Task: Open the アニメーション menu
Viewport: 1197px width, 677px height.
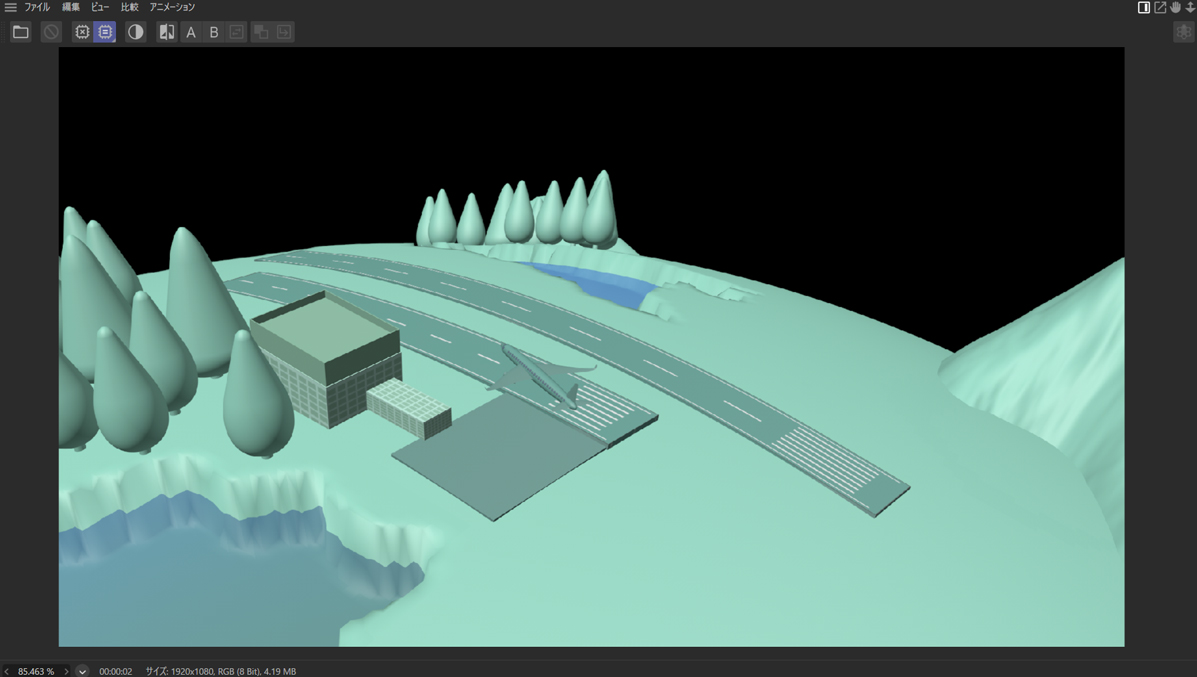Action: 172,7
